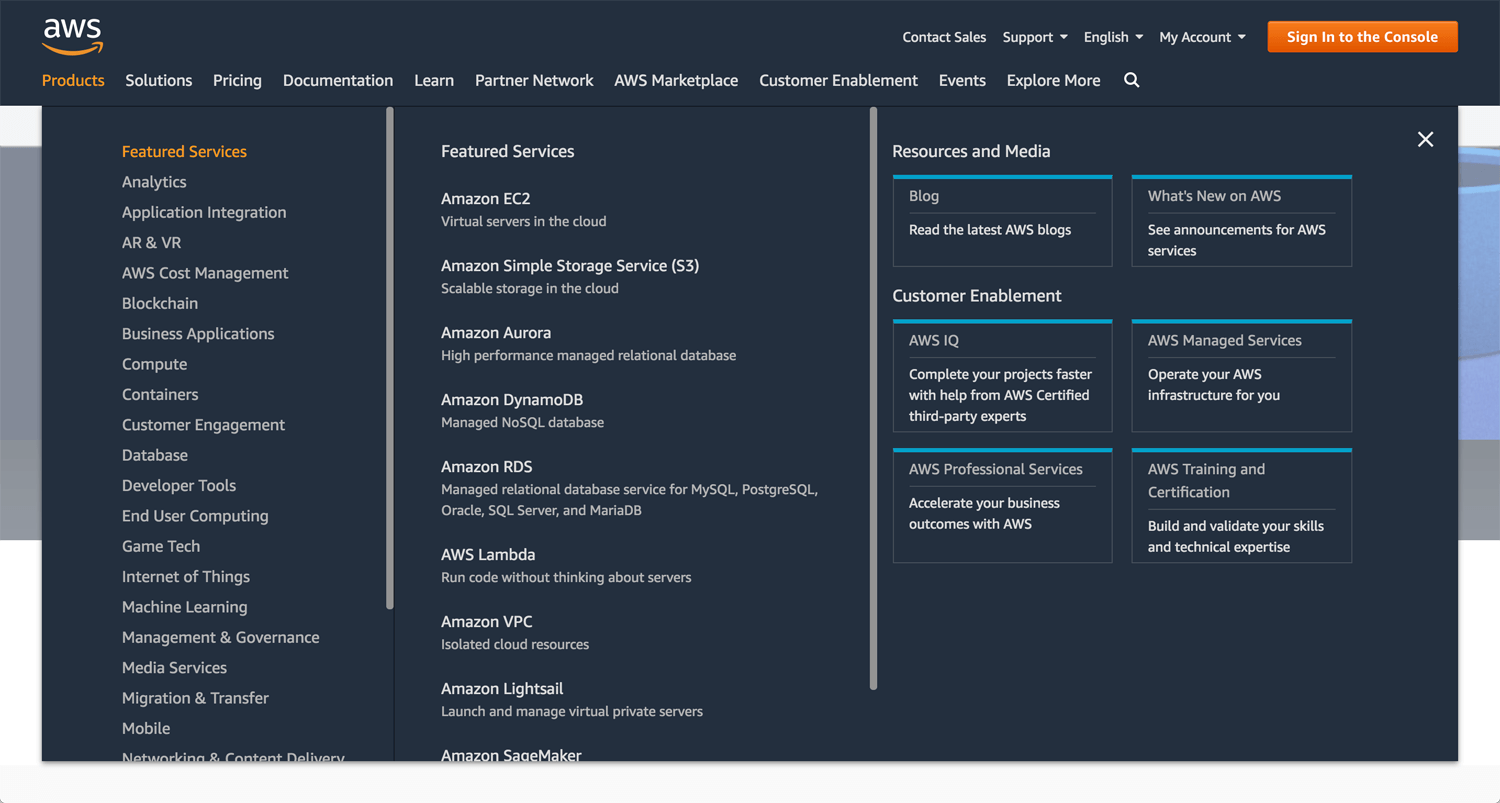Viewport: 1500px width, 803px height.
Task: Select End User Computing category
Action: (195, 516)
